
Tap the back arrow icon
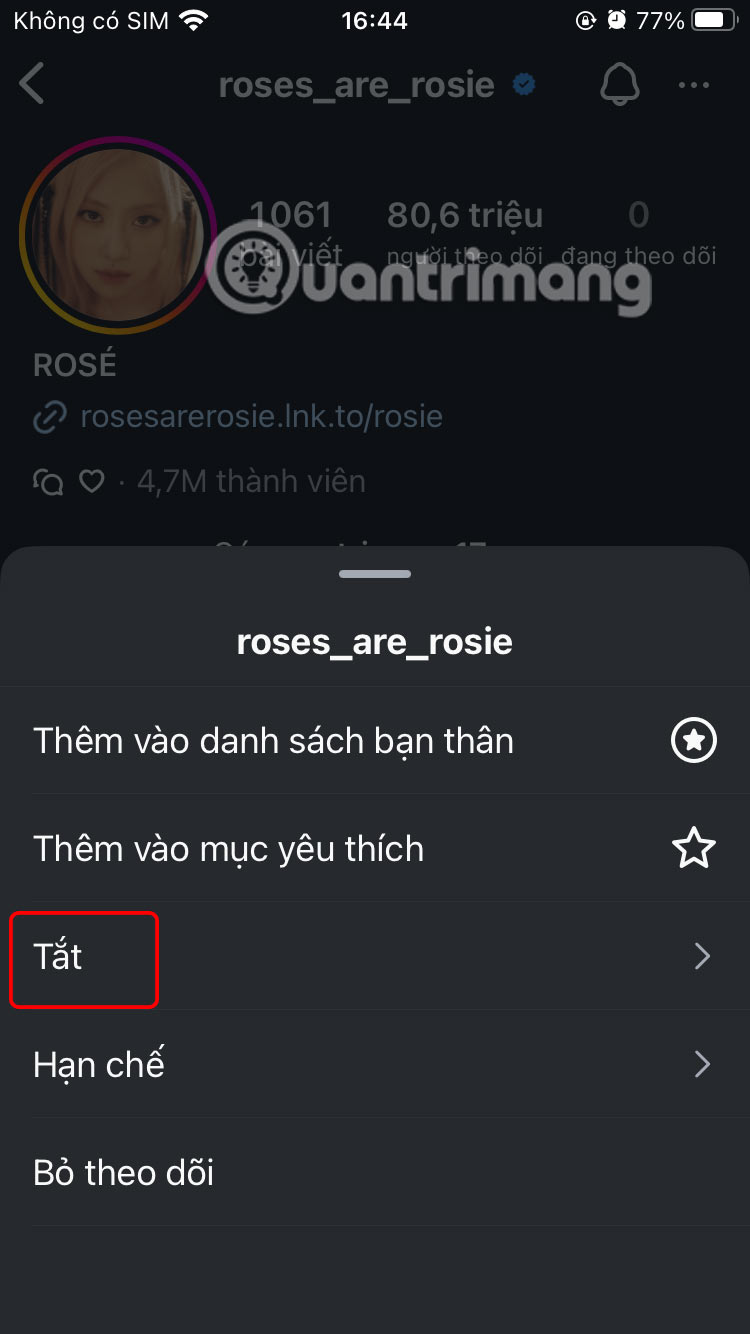(32, 84)
